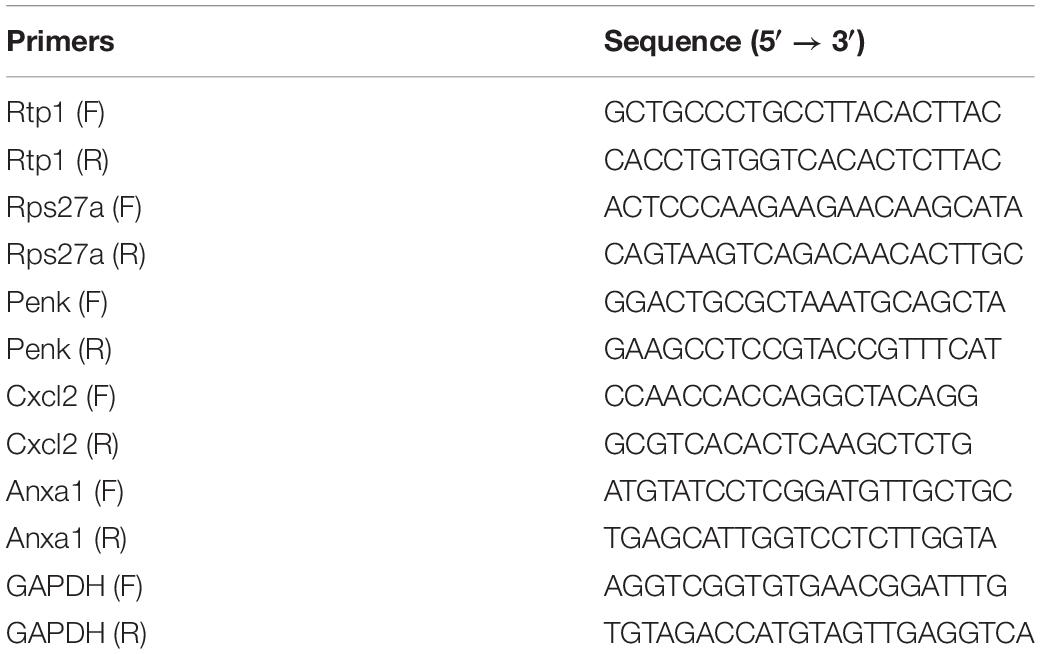Click the GAPDH (F) primer label
This screenshot has width=1040, height=654.
74,586
